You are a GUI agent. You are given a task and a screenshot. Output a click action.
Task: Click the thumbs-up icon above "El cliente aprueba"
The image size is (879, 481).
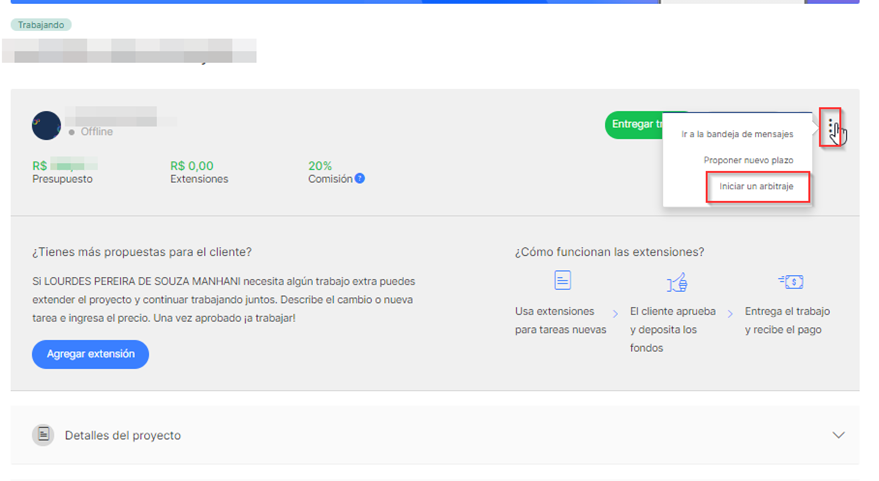(677, 282)
